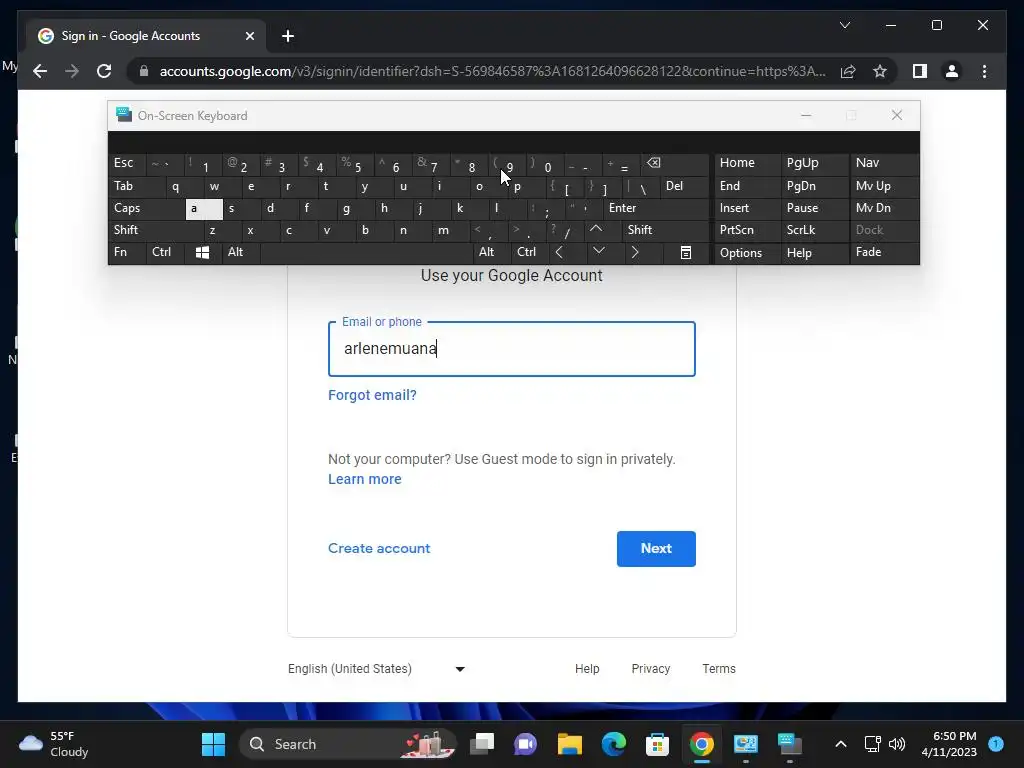Open the volume icon in system tray
This screenshot has width=1024, height=768.
[897, 744]
